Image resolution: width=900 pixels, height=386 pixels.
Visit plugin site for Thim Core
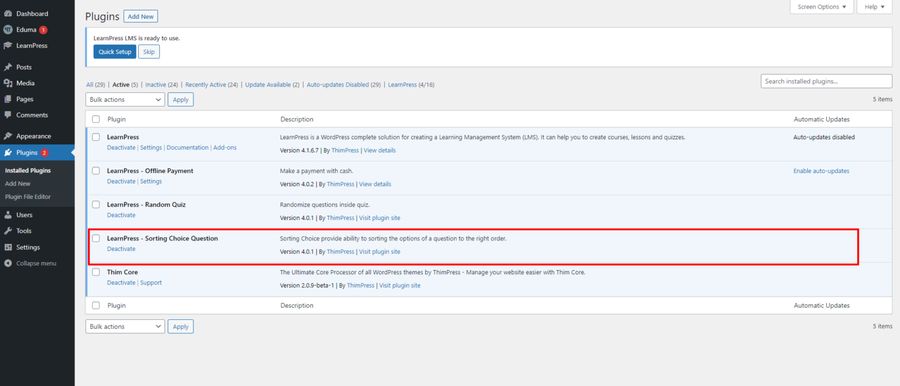tap(399, 285)
